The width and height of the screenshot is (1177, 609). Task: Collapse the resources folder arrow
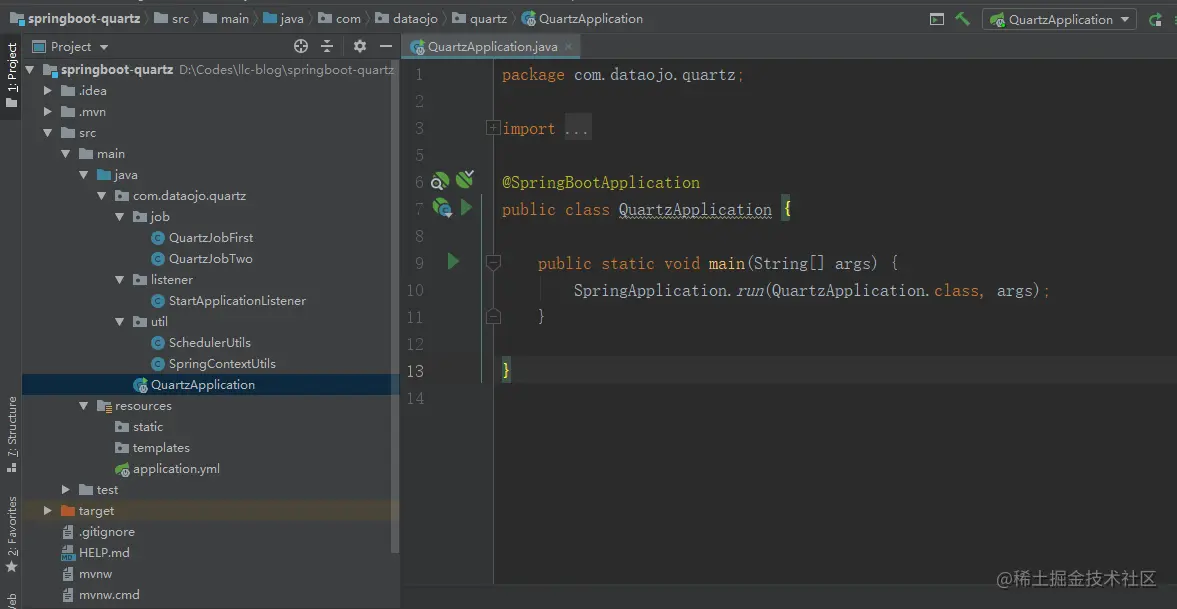84,406
